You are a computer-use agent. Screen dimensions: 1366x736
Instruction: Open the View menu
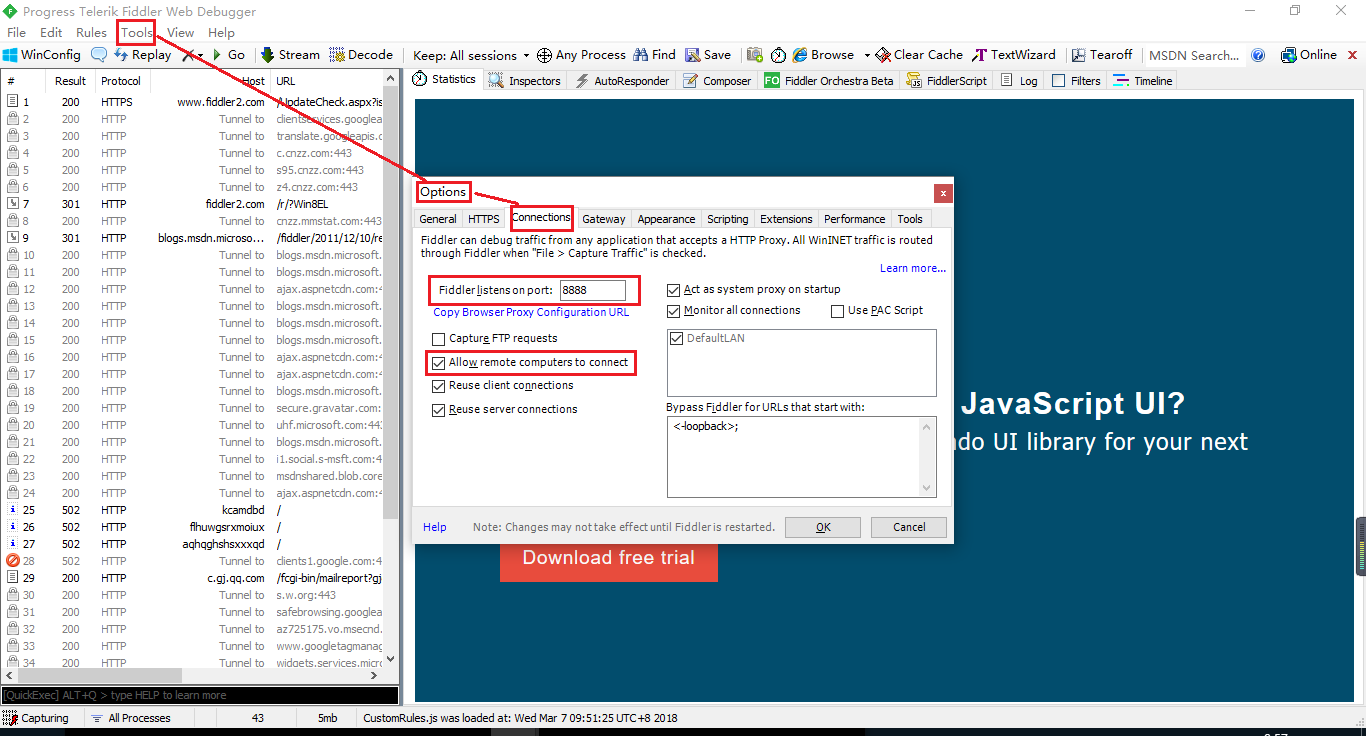click(181, 32)
